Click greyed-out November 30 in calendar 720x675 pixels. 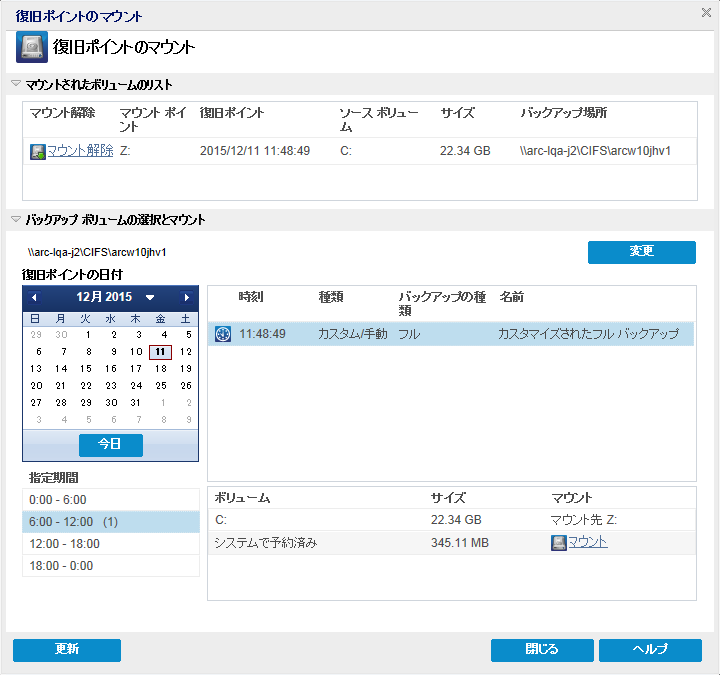pos(62,335)
